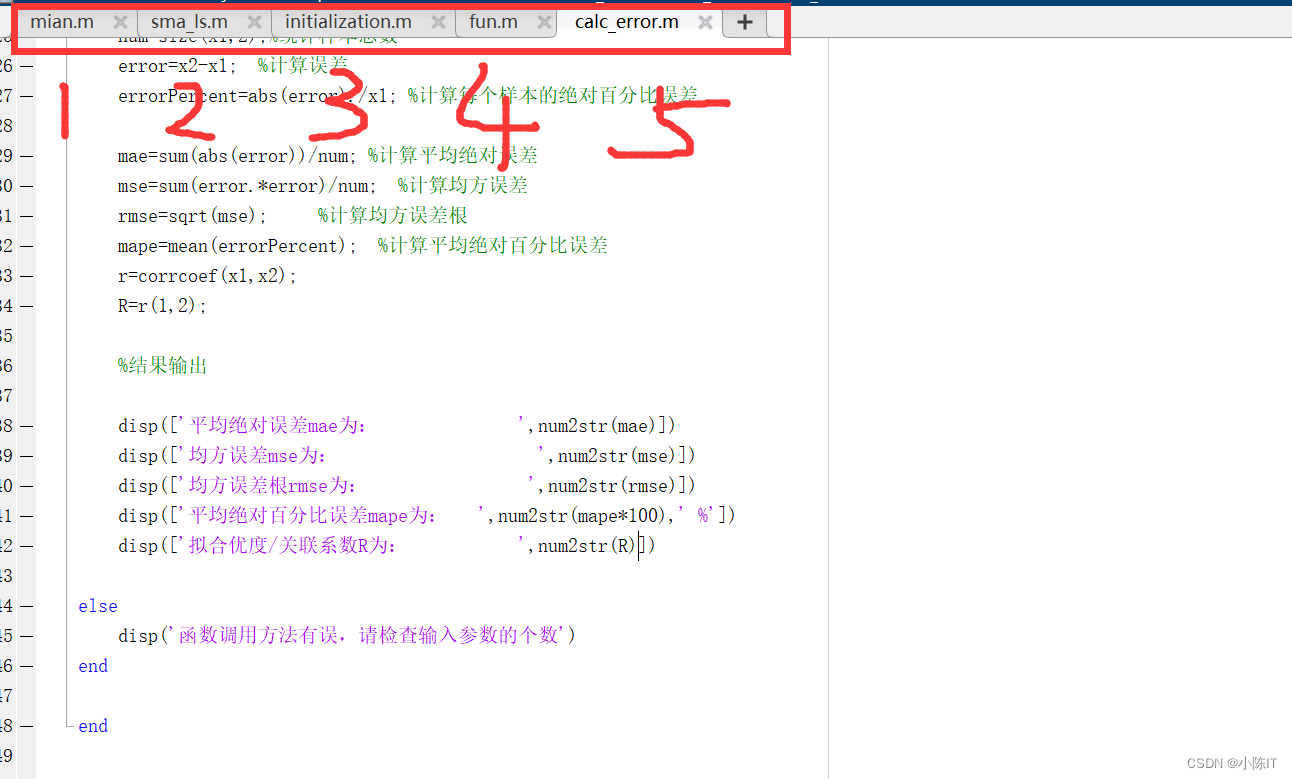Set breakpoint dash beside rmse=sqrt(mse) line

point(27,216)
